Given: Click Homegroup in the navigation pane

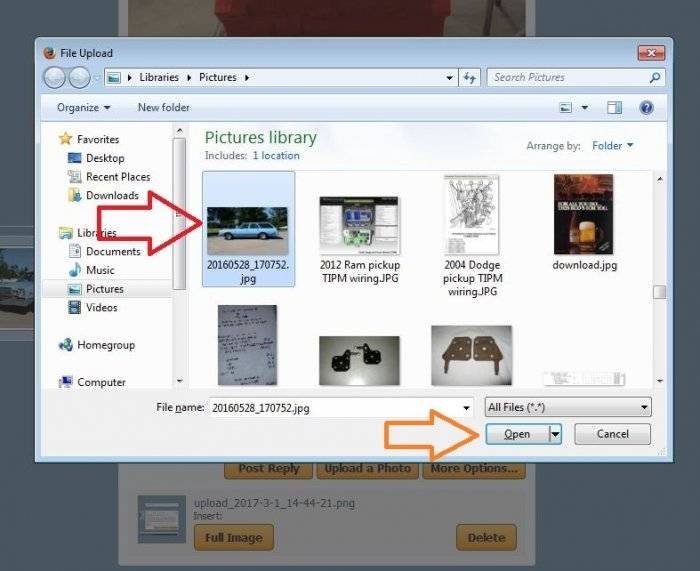Looking at the screenshot, I should click(105, 345).
